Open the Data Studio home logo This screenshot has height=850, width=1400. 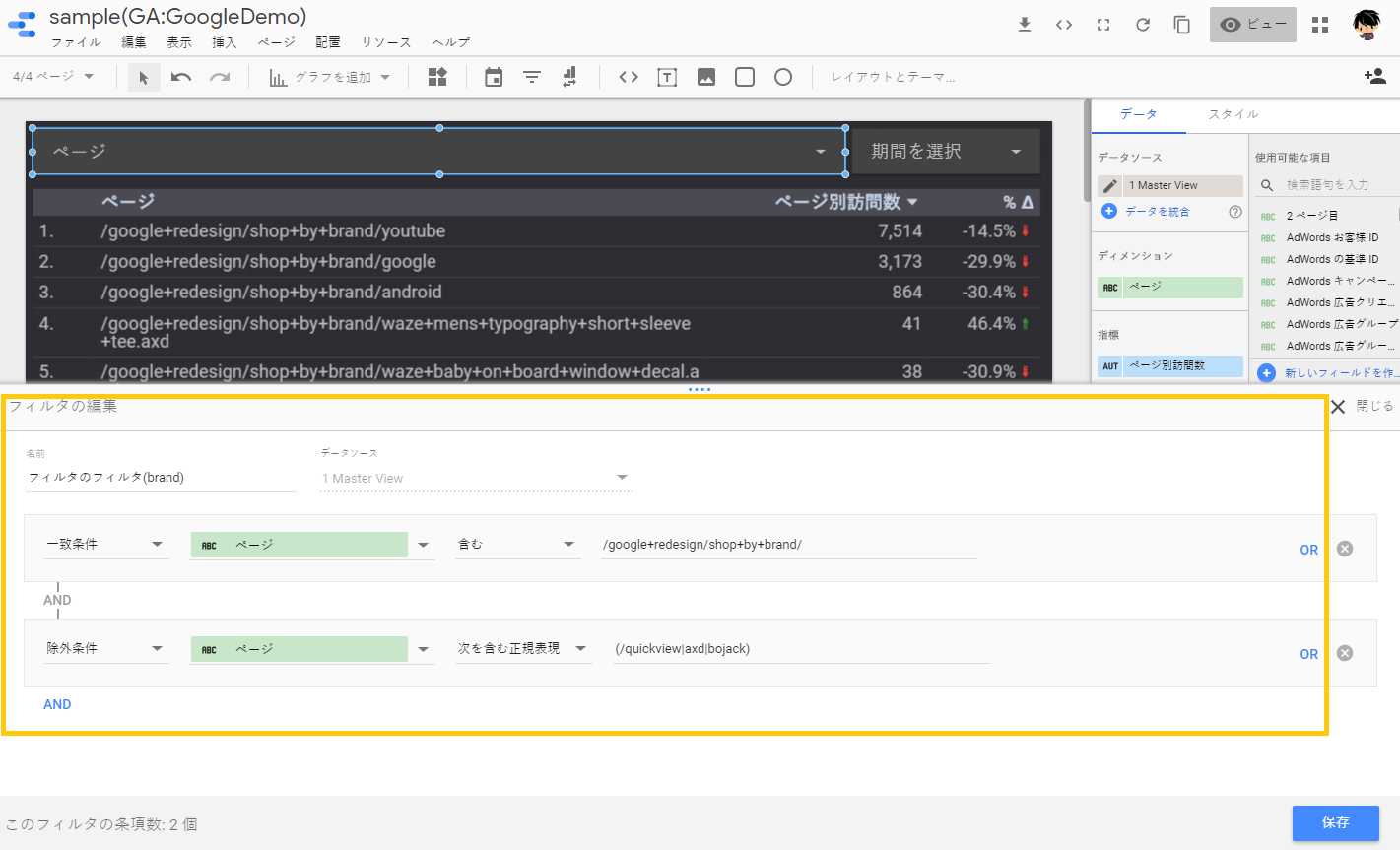click(x=22, y=25)
